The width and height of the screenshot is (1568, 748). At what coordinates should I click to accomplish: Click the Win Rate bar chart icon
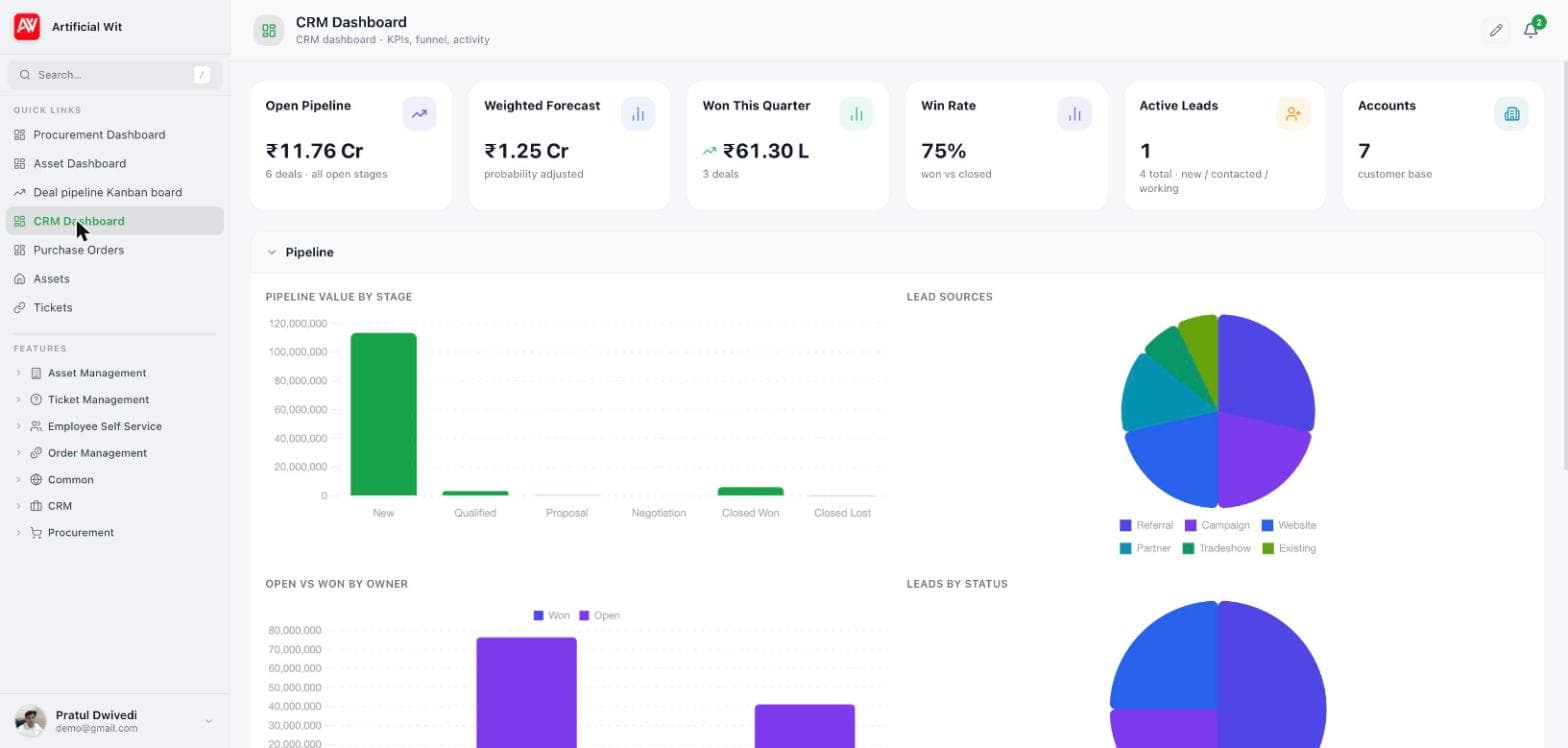(1074, 114)
